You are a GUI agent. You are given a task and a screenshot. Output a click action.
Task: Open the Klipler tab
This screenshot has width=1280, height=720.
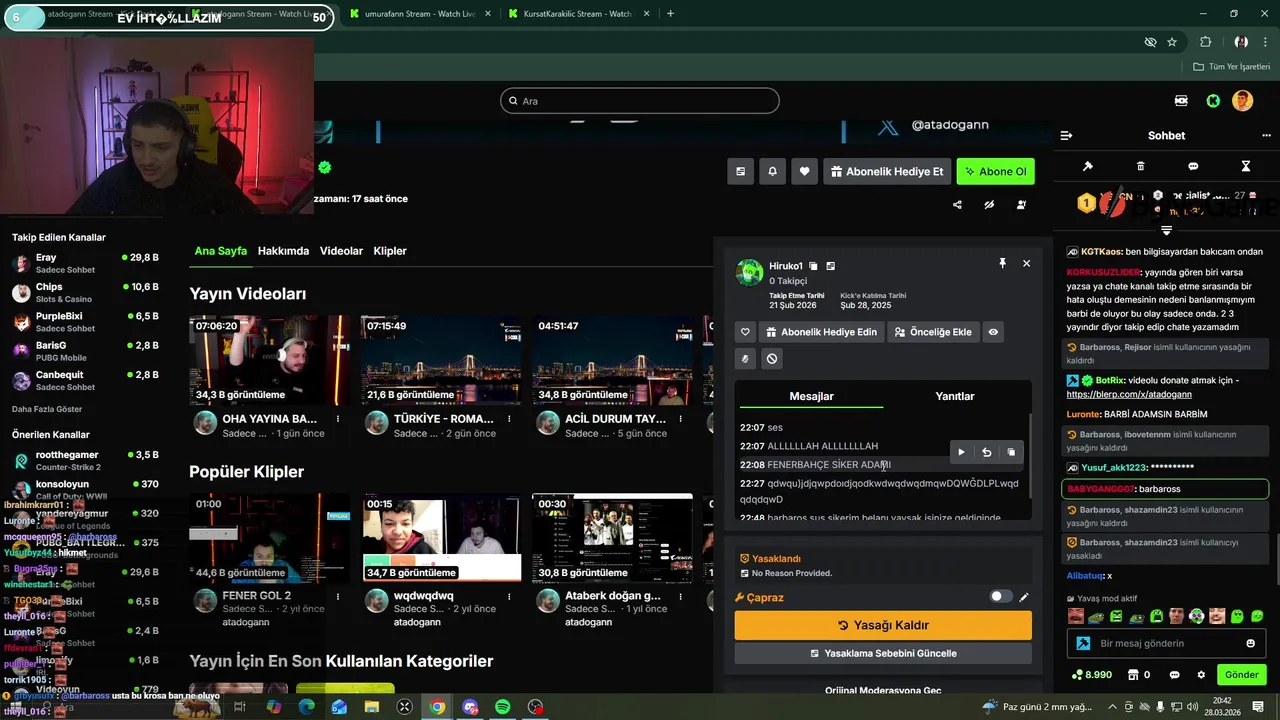click(x=390, y=251)
